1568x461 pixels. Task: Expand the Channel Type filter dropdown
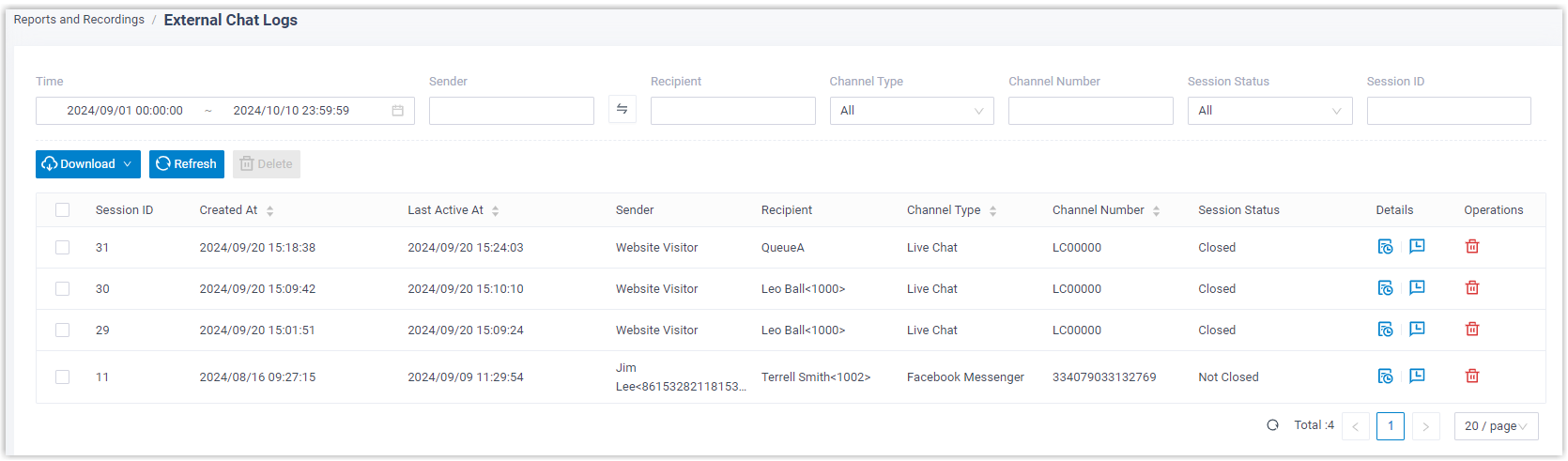(x=911, y=111)
